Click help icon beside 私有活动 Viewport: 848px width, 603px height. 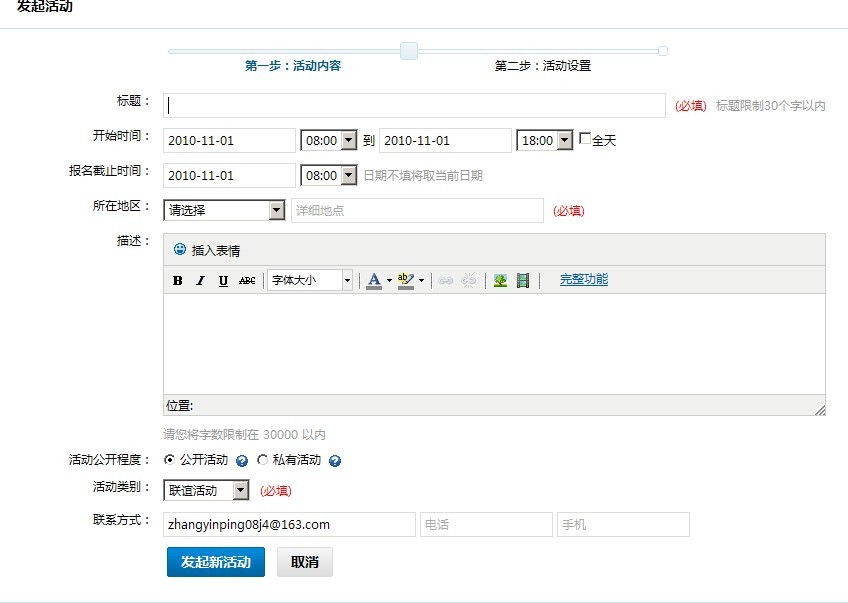(x=335, y=461)
